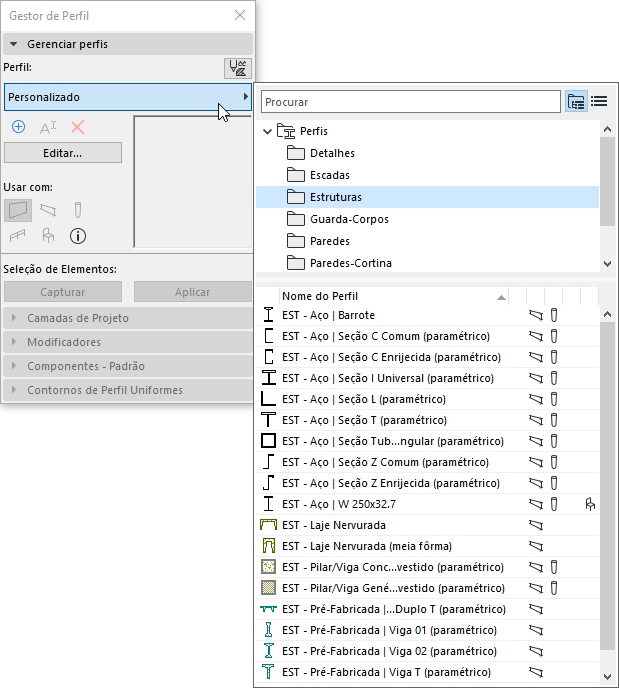Screen dimensions: 619x688
Task: Click the Seção I Universal profile icon
Action: point(268,378)
